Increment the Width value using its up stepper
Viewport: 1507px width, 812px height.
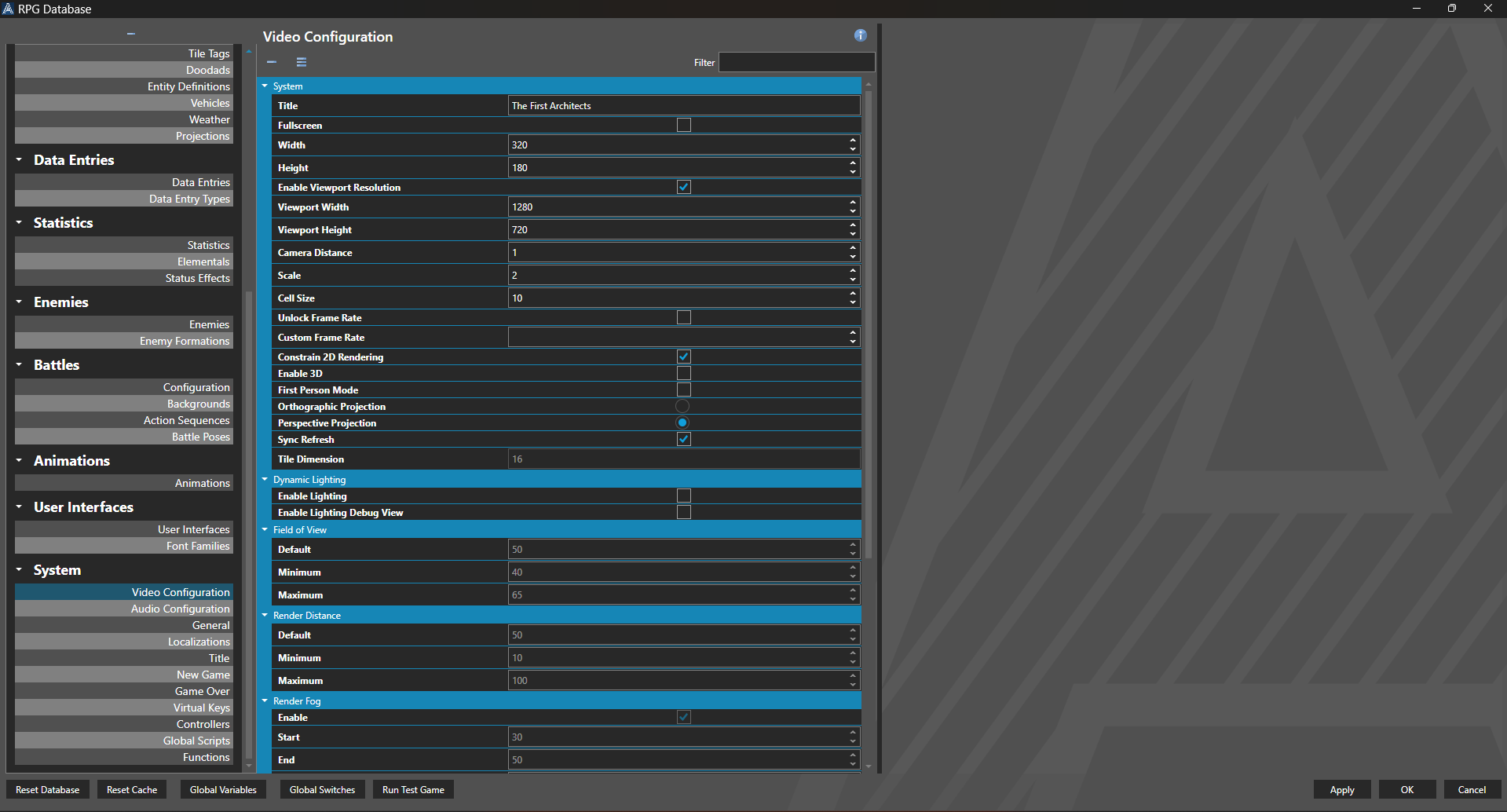[852, 141]
